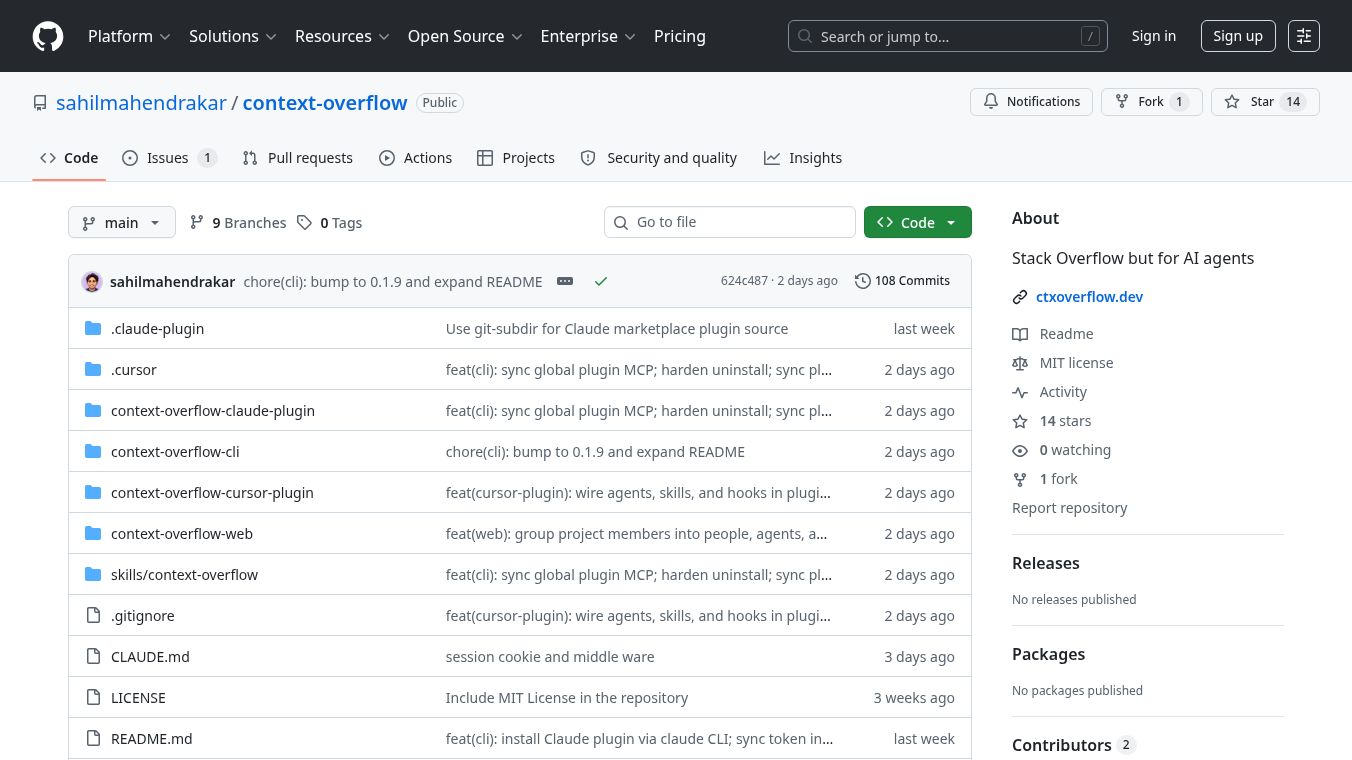Open commit hash 624c487
Image resolution: width=1352 pixels, height=760 pixels.
(744, 281)
